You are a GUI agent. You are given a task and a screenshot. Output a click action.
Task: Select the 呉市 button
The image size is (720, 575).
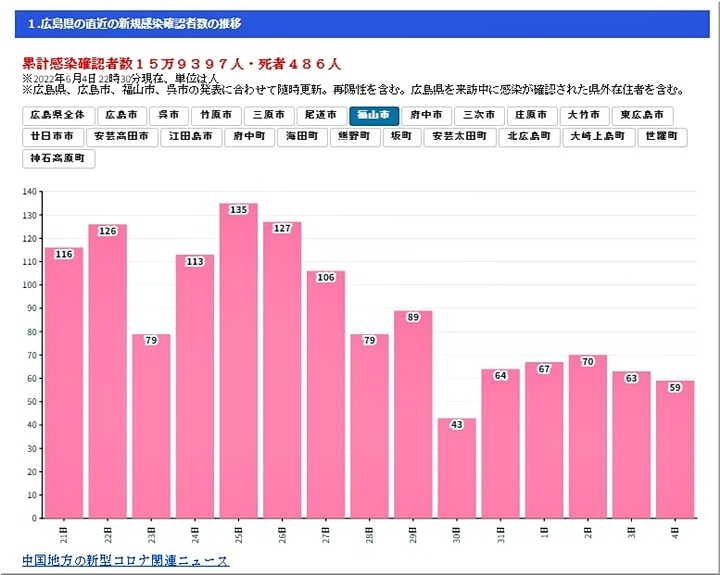pos(170,115)
